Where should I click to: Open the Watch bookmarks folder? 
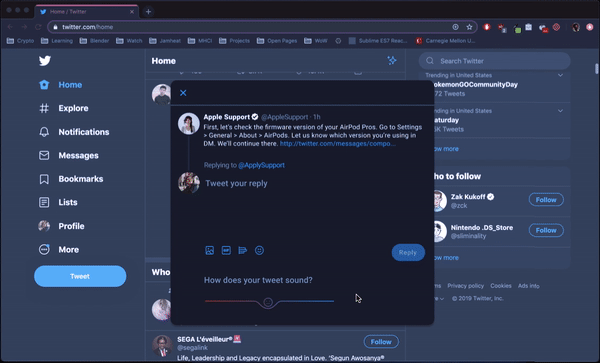(x=129, y=41)
